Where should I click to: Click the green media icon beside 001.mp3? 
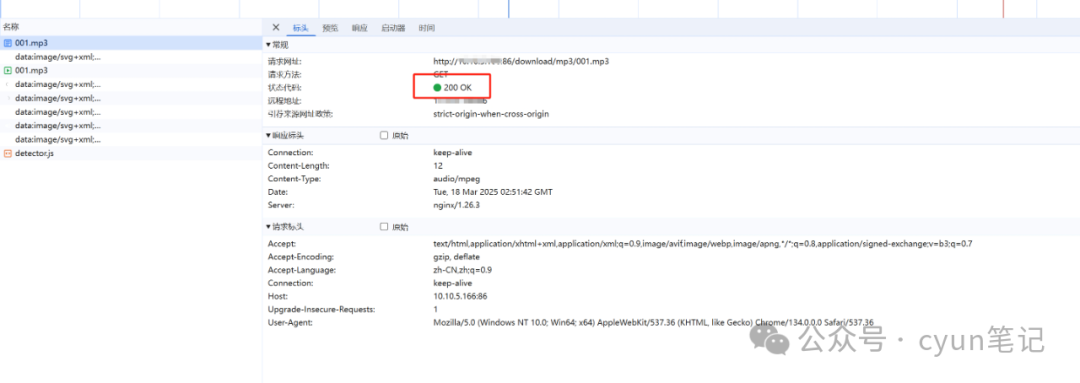pyautogui.click(x=8, y=70)
